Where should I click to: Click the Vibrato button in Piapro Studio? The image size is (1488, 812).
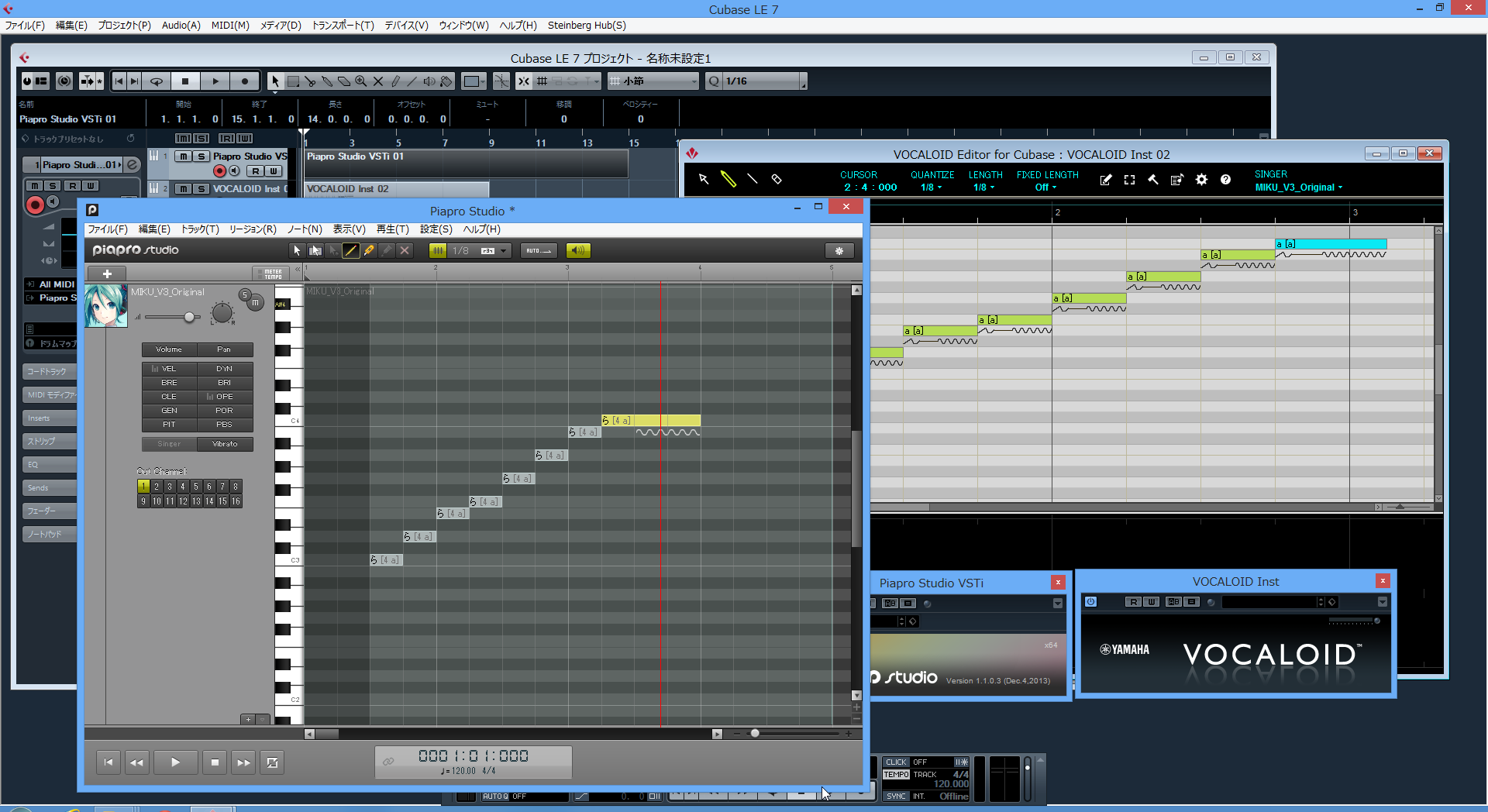[225, 444]
